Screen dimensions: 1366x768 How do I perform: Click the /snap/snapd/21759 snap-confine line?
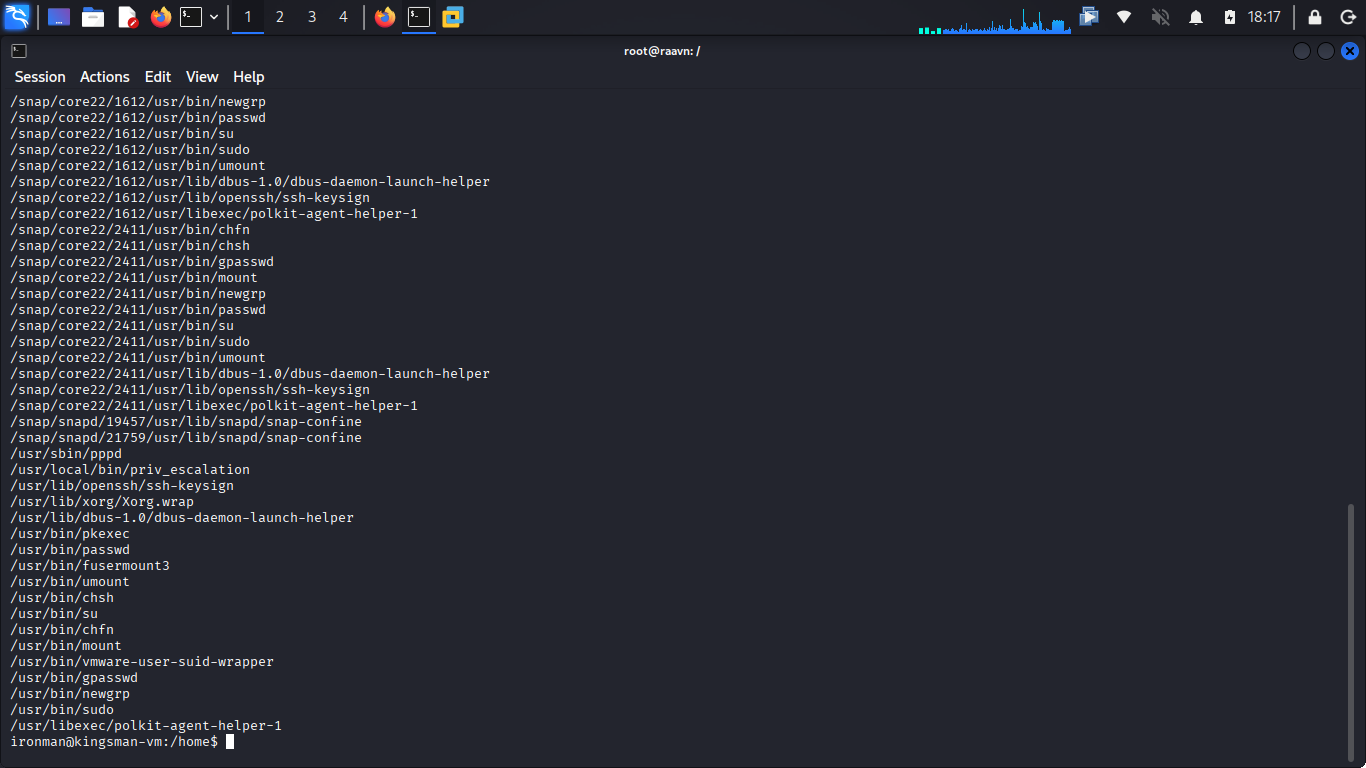[x=186, y=437]
